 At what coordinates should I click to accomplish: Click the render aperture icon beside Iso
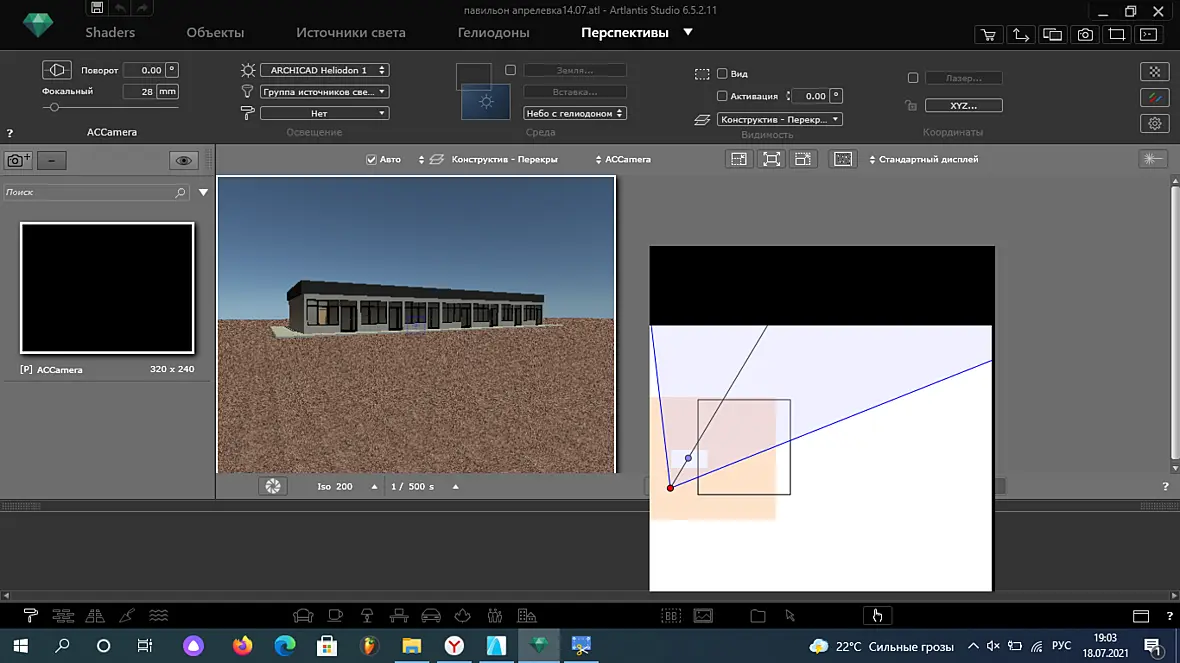pyautogui.click(x=272, y=487)
